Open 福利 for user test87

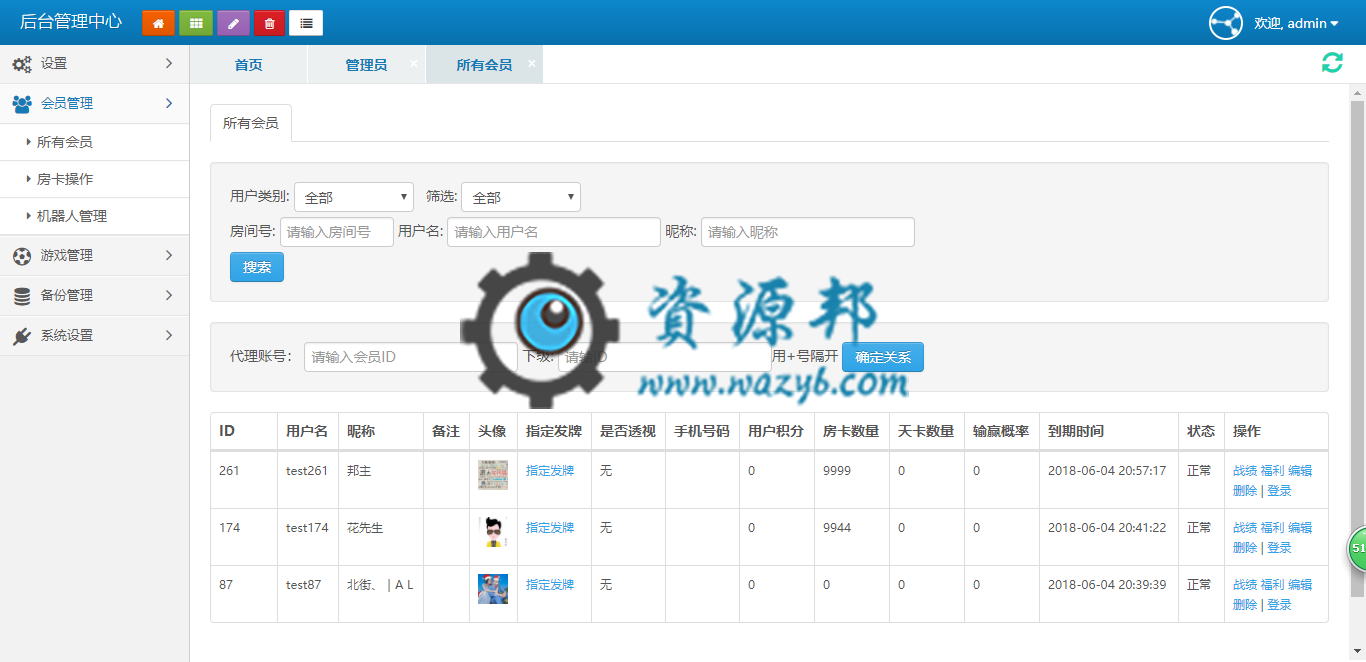point(1272,585)
